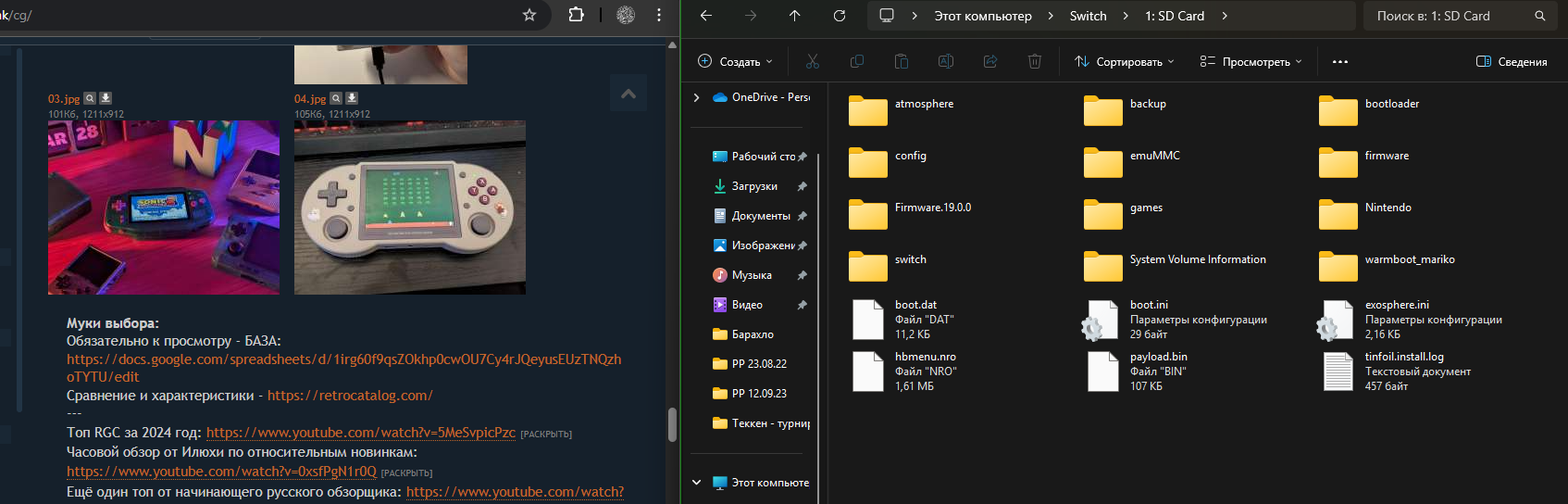The width and height of the screenshot is (1568, 504).
Task: Click the browser bookmark star icon
Action: pyautogui.click(x=529, y=15)
